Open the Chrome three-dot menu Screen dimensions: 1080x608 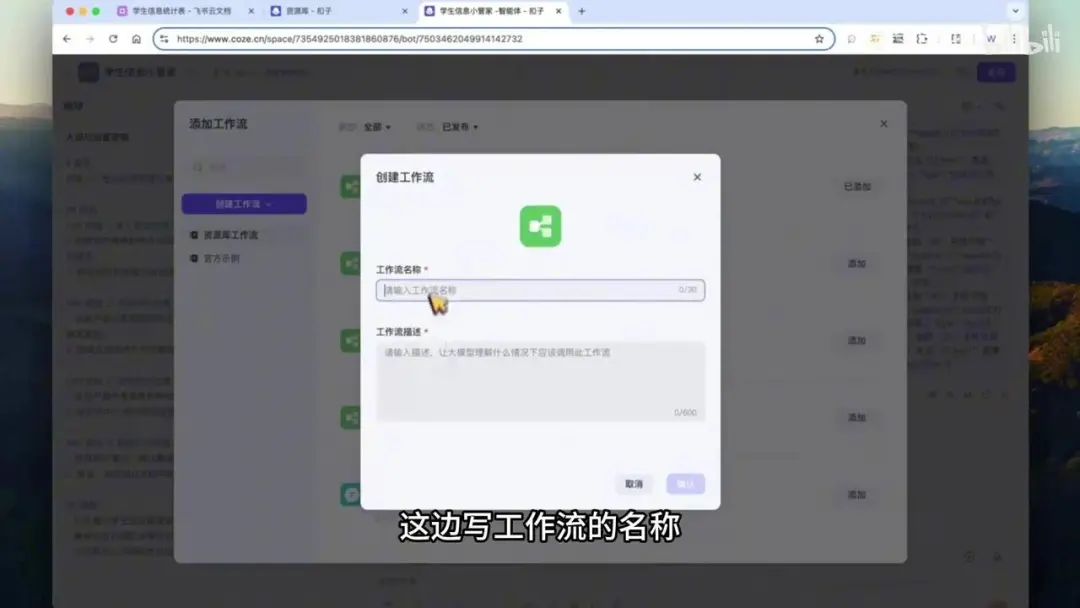(1014, 39)
